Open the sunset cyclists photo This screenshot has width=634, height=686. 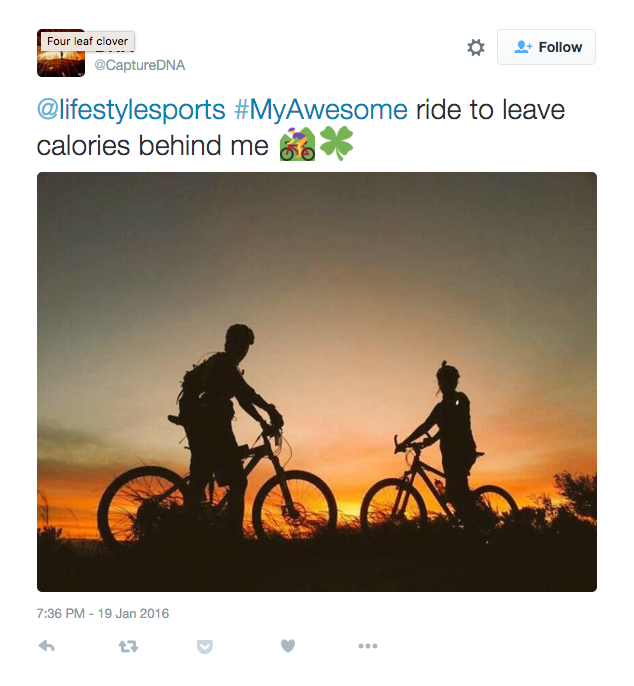[x=317, y=382]
